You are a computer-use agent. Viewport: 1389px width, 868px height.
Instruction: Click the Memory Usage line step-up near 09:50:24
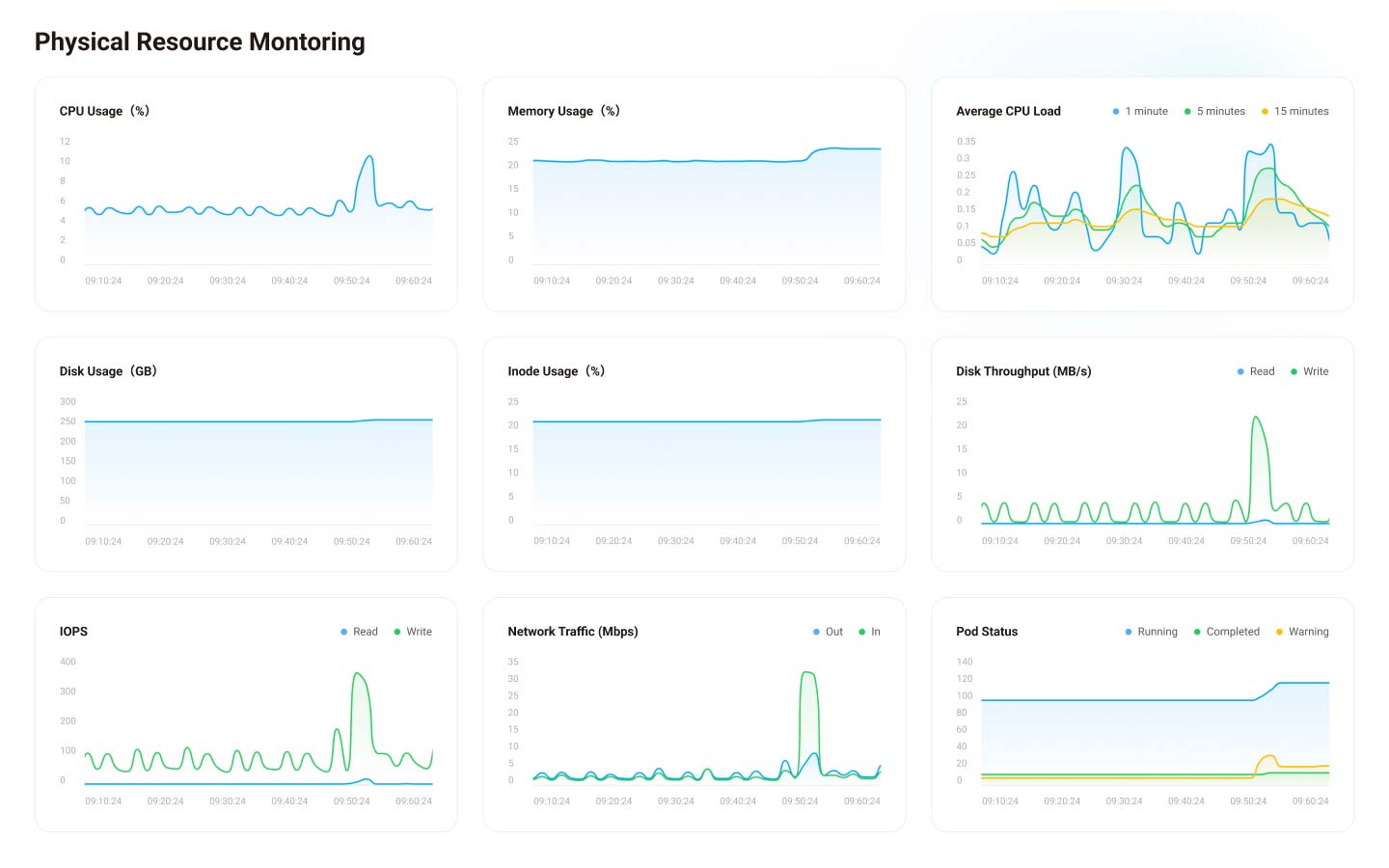pos(812,153)
